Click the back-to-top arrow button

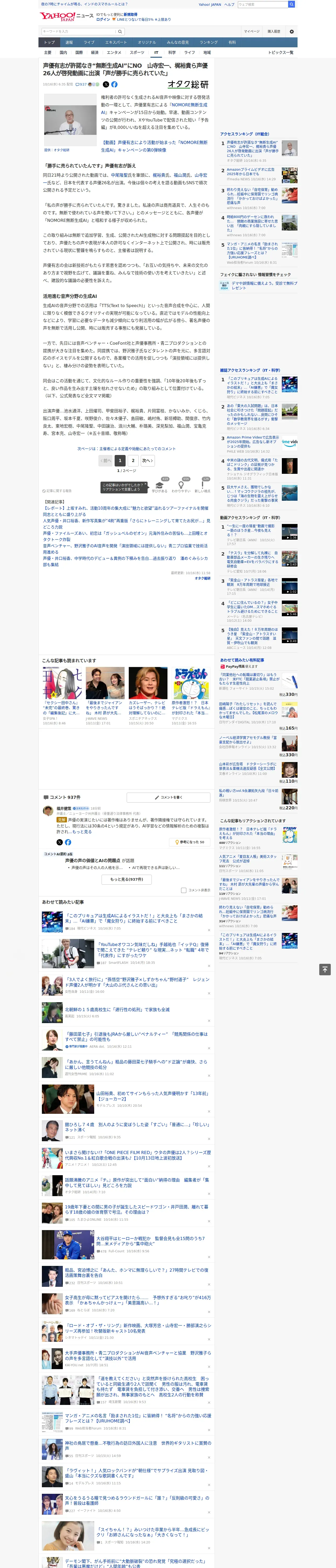tap(325, 969)
